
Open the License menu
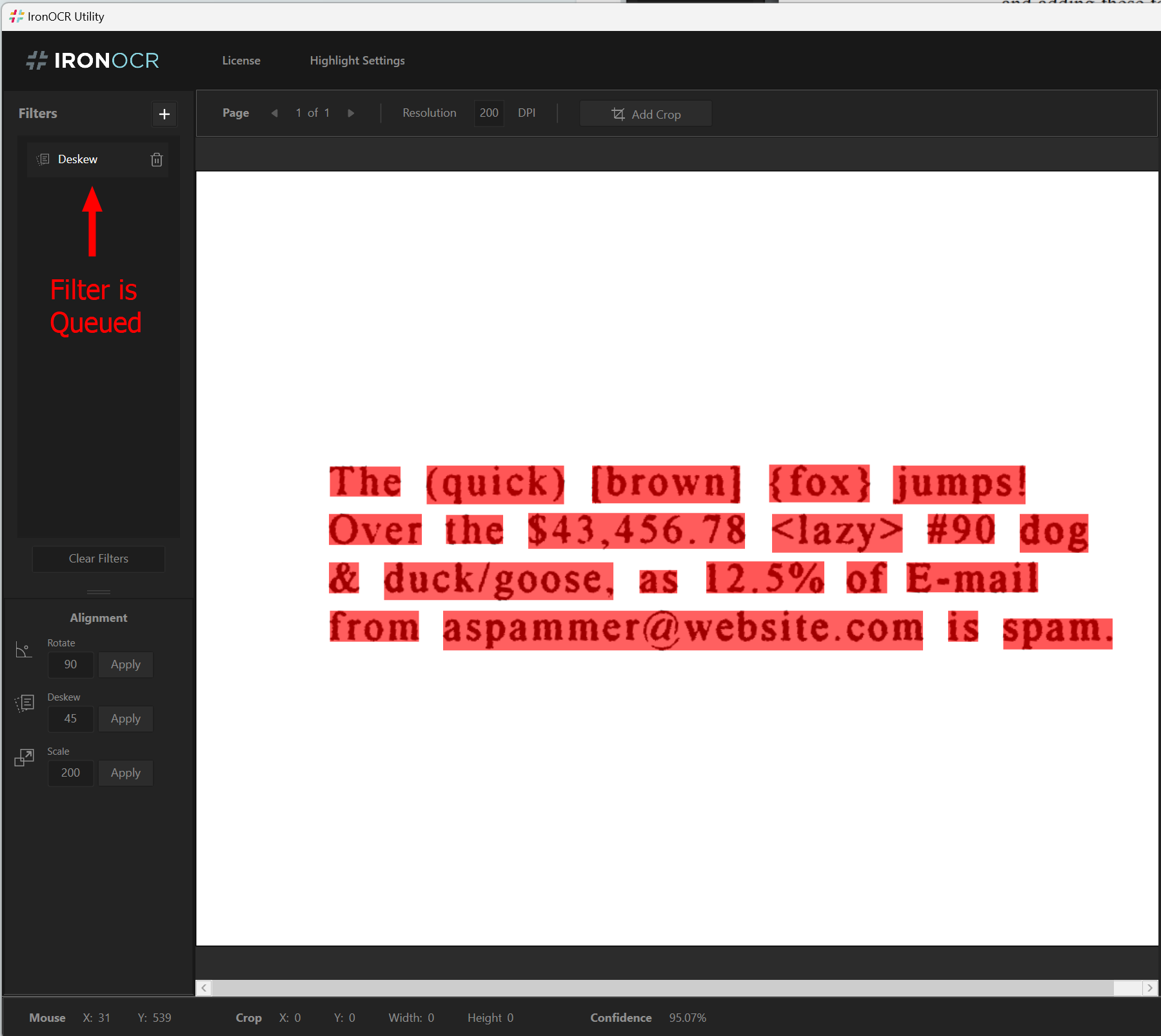[x=241, y=61]
